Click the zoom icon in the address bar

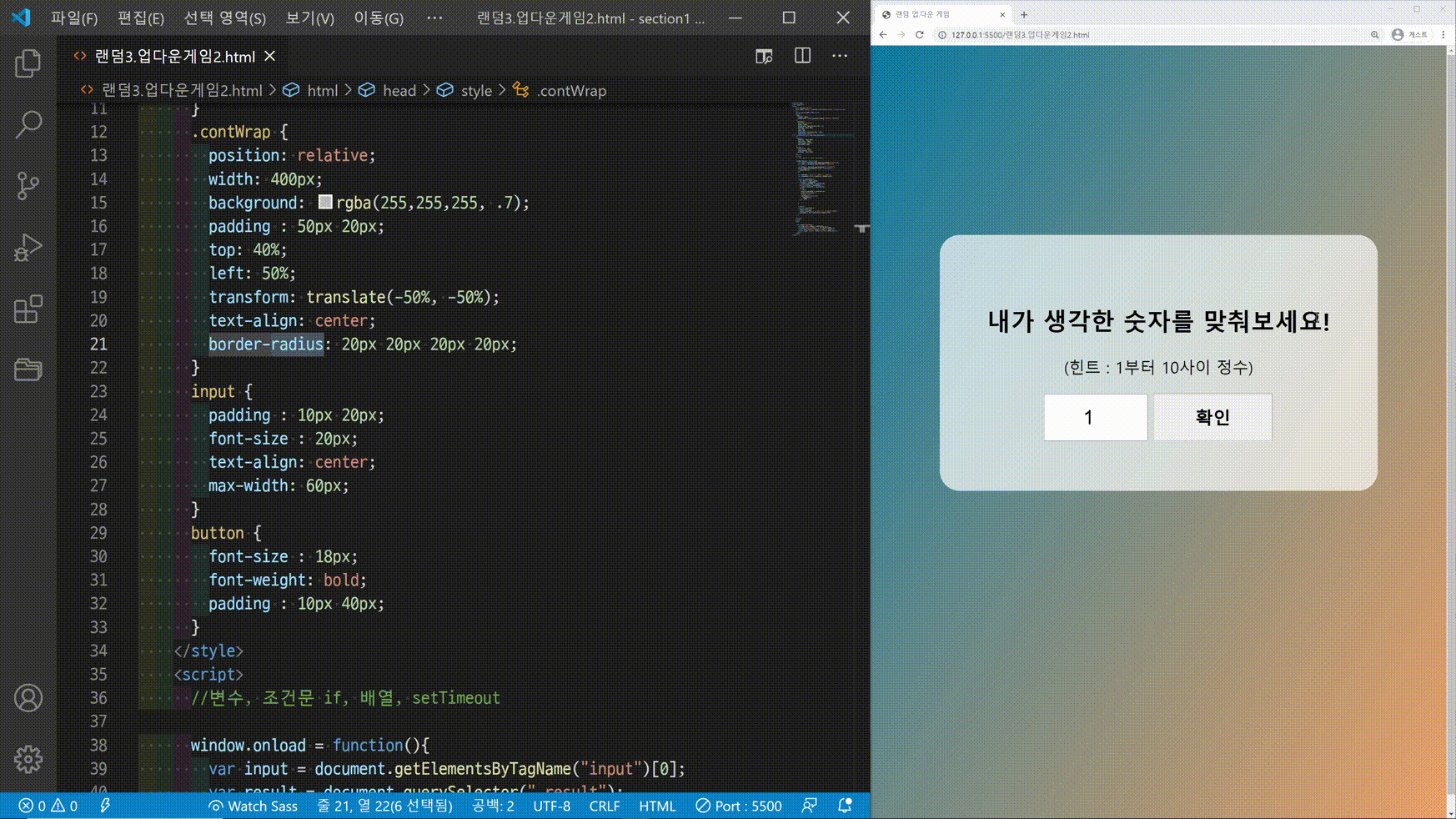pyautogui.click(x=1375, y=35)
